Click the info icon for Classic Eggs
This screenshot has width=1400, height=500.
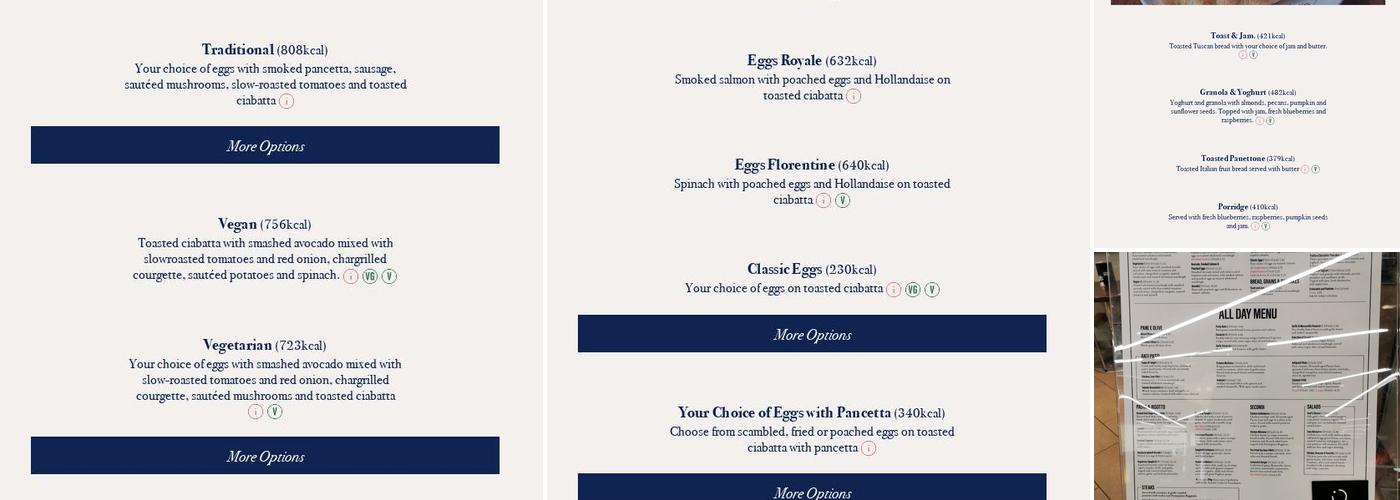(x=893, y=289)
